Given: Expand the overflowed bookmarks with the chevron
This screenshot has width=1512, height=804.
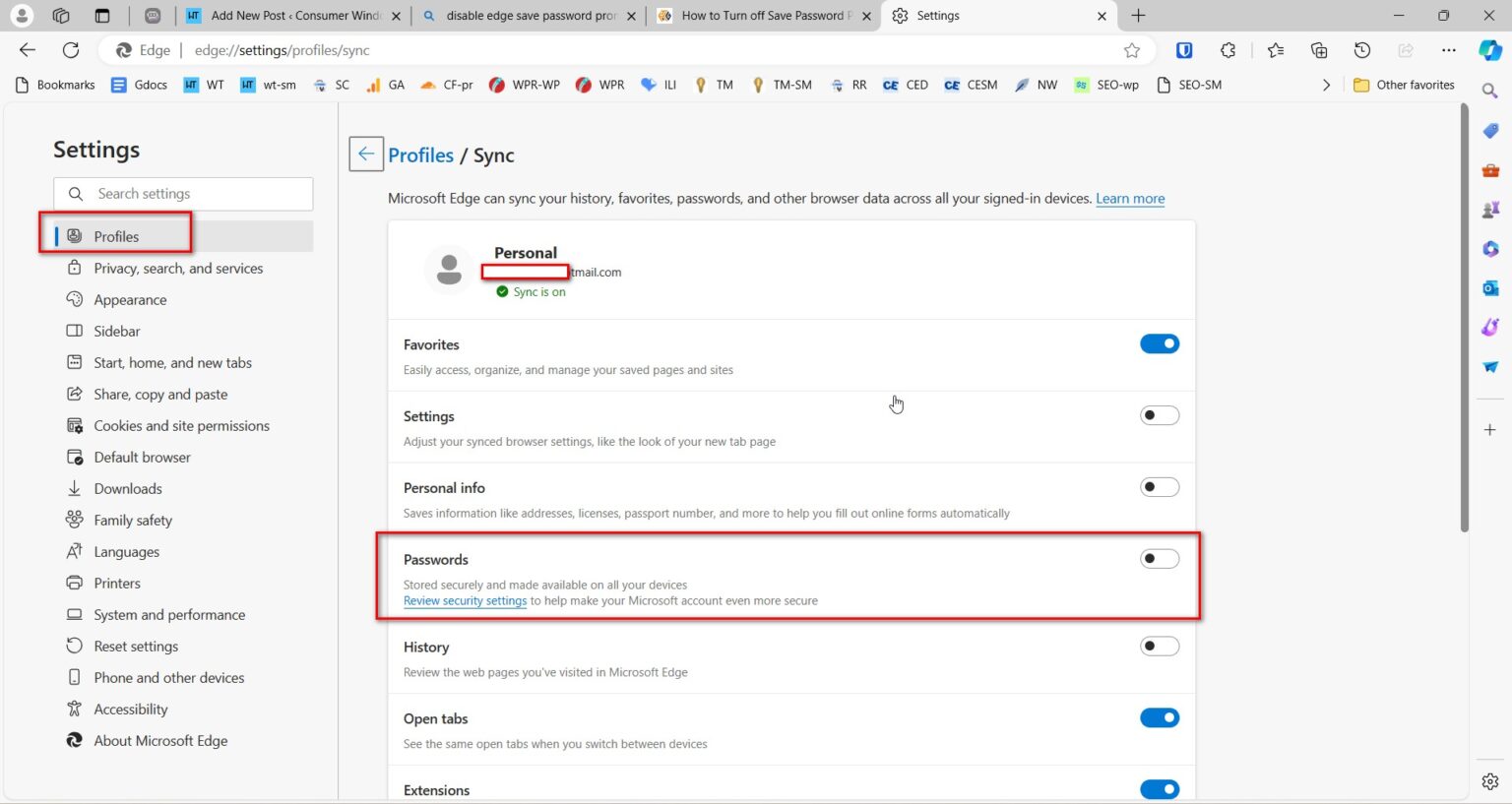Looking at the screenshot, I should coord(1326,85).
